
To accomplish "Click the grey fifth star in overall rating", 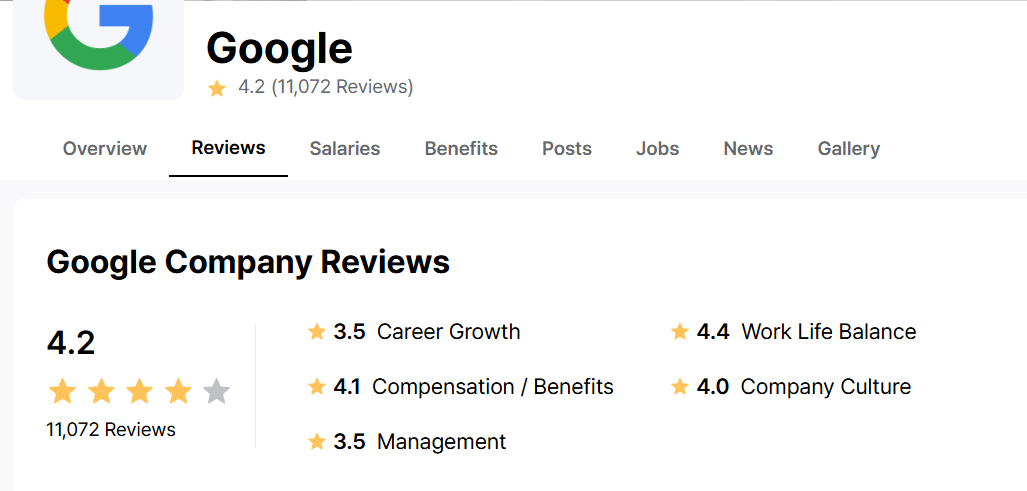I will tap(217, 391).
